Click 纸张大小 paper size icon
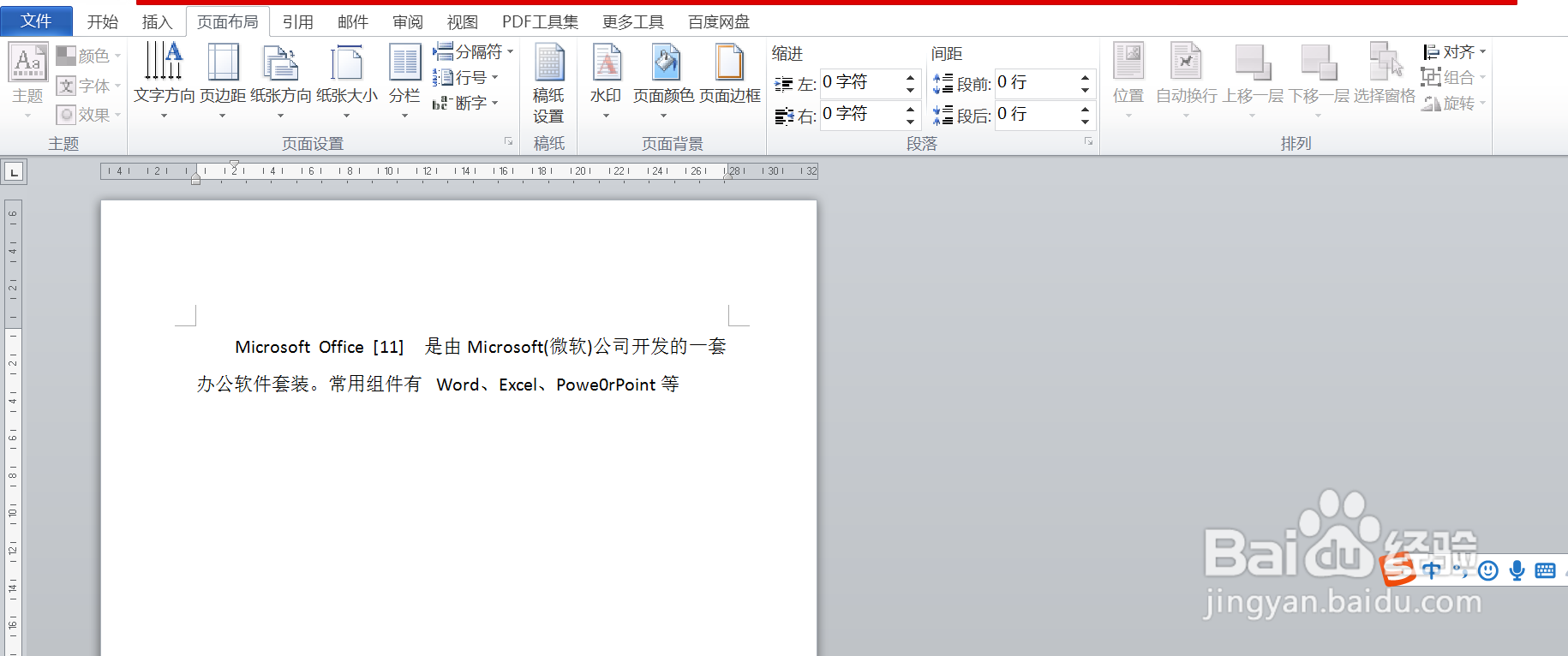The height and width of the screenshot is (656, 1568). 346,62
